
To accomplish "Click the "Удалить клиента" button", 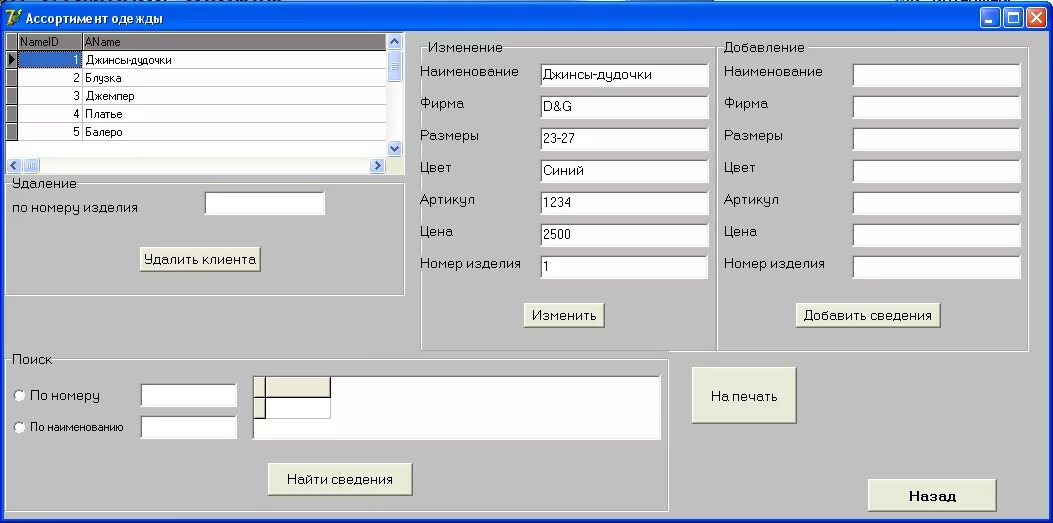I will (200, 259).
